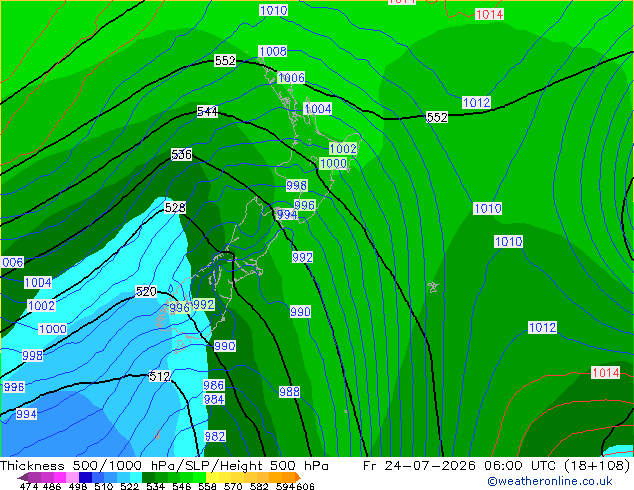Click the dark blue swatch in thickness legend
Image resolution: width=634 pixels, height=490 pixels.
click(85, 477)
